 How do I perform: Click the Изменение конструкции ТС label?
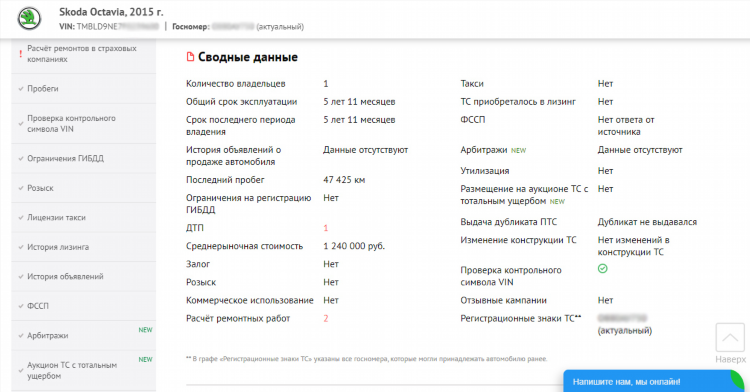click(518, 240)
